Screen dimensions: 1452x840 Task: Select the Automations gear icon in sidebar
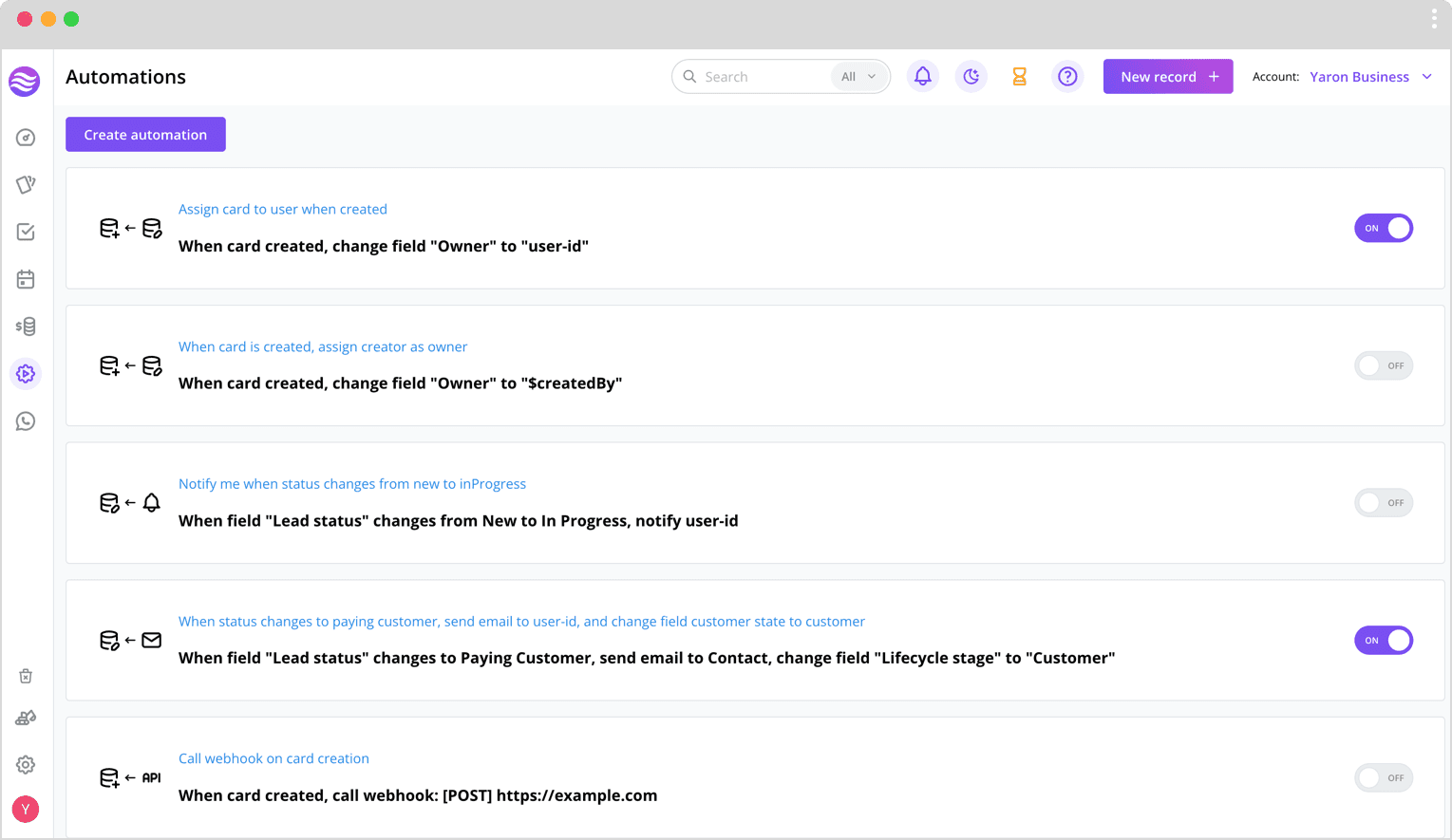(x=26, y=374)
